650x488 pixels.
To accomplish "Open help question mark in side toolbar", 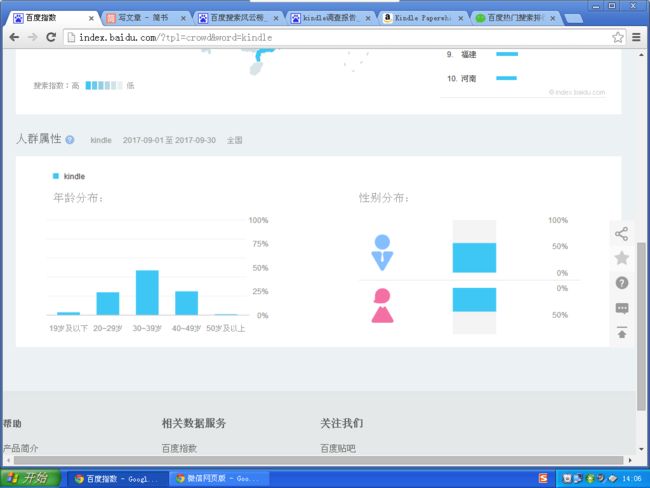I will [x=621, y=283].
